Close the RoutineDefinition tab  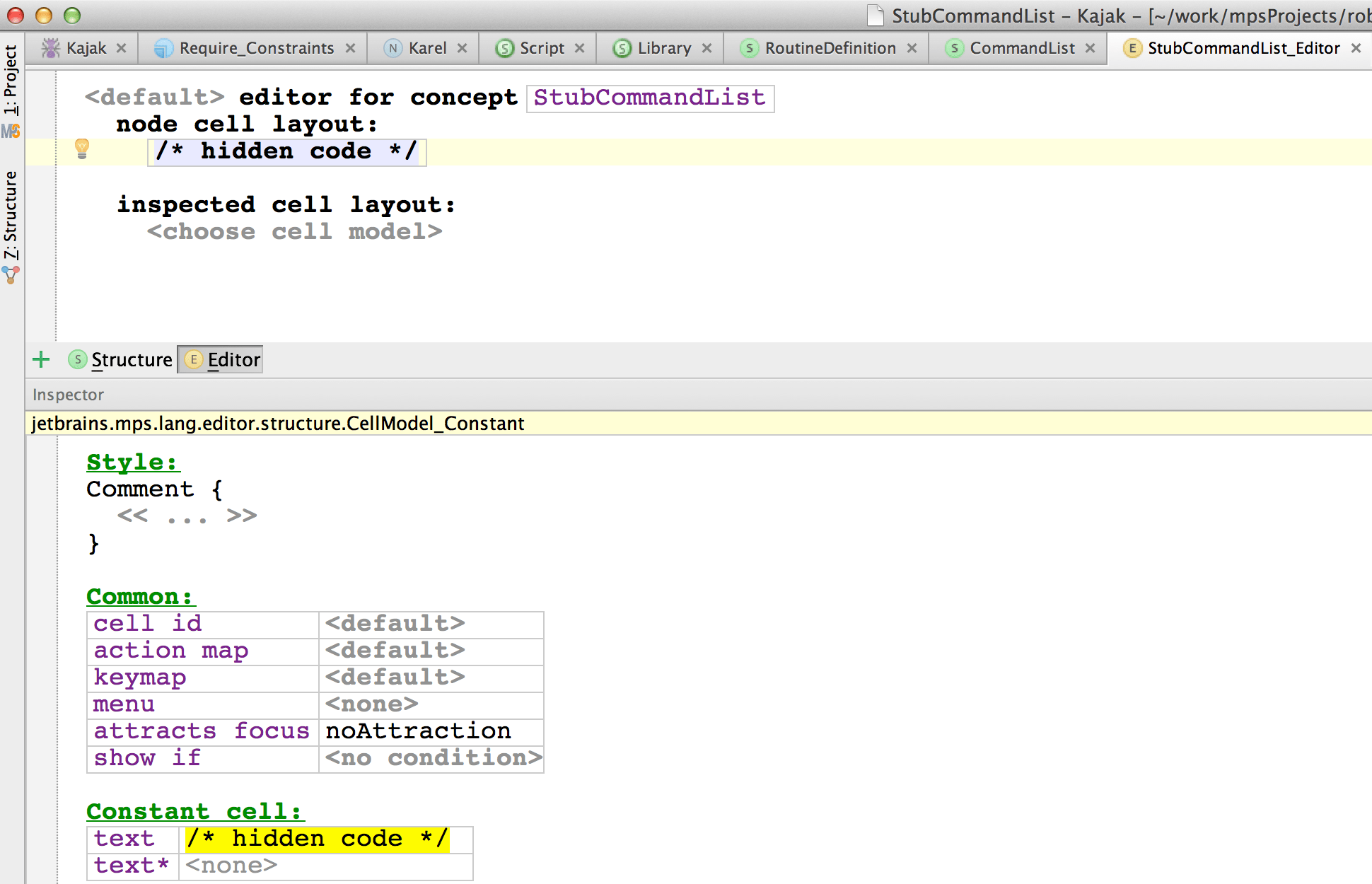point(912,48)
